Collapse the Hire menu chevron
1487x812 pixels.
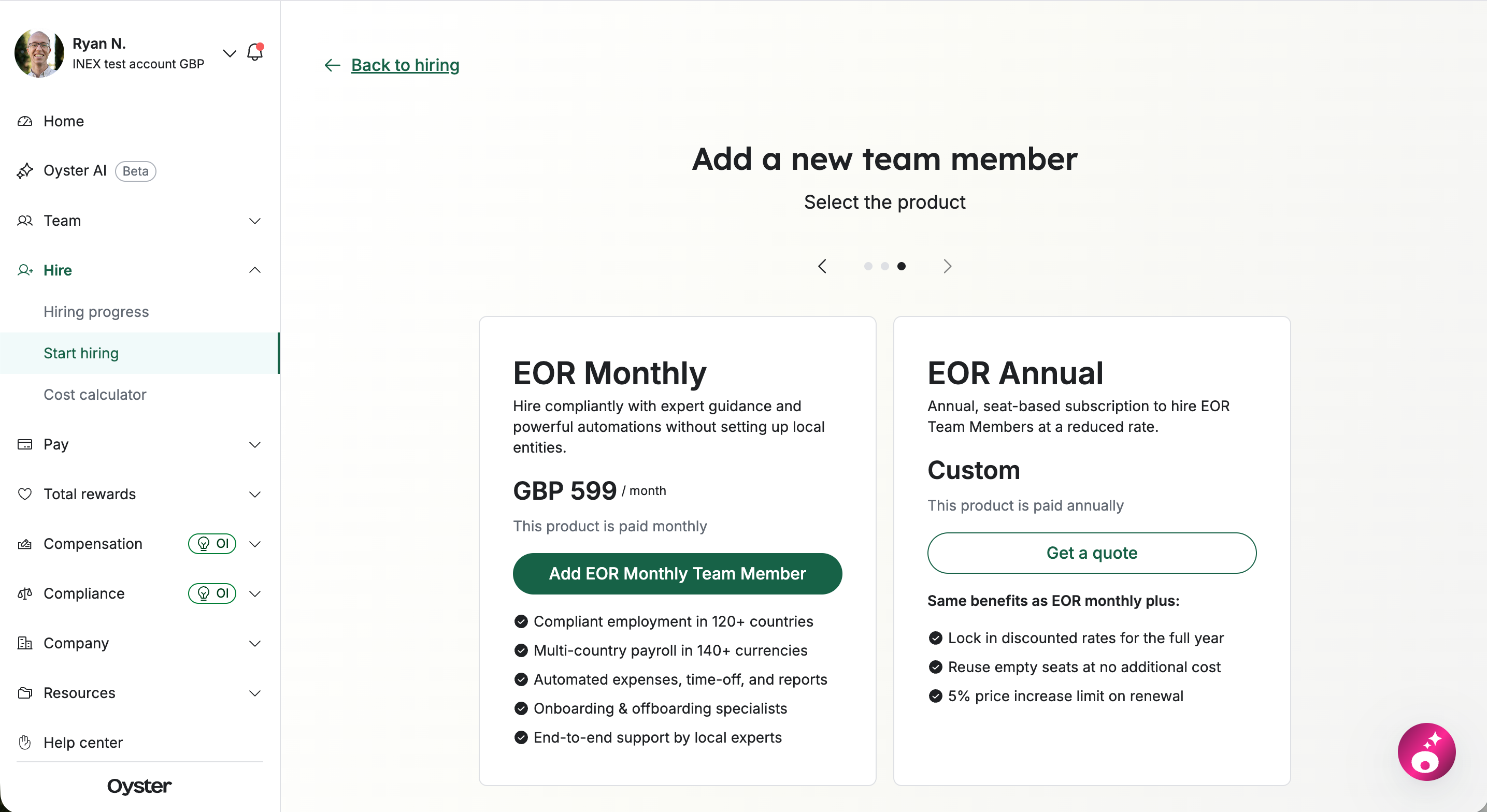(254, 270)
